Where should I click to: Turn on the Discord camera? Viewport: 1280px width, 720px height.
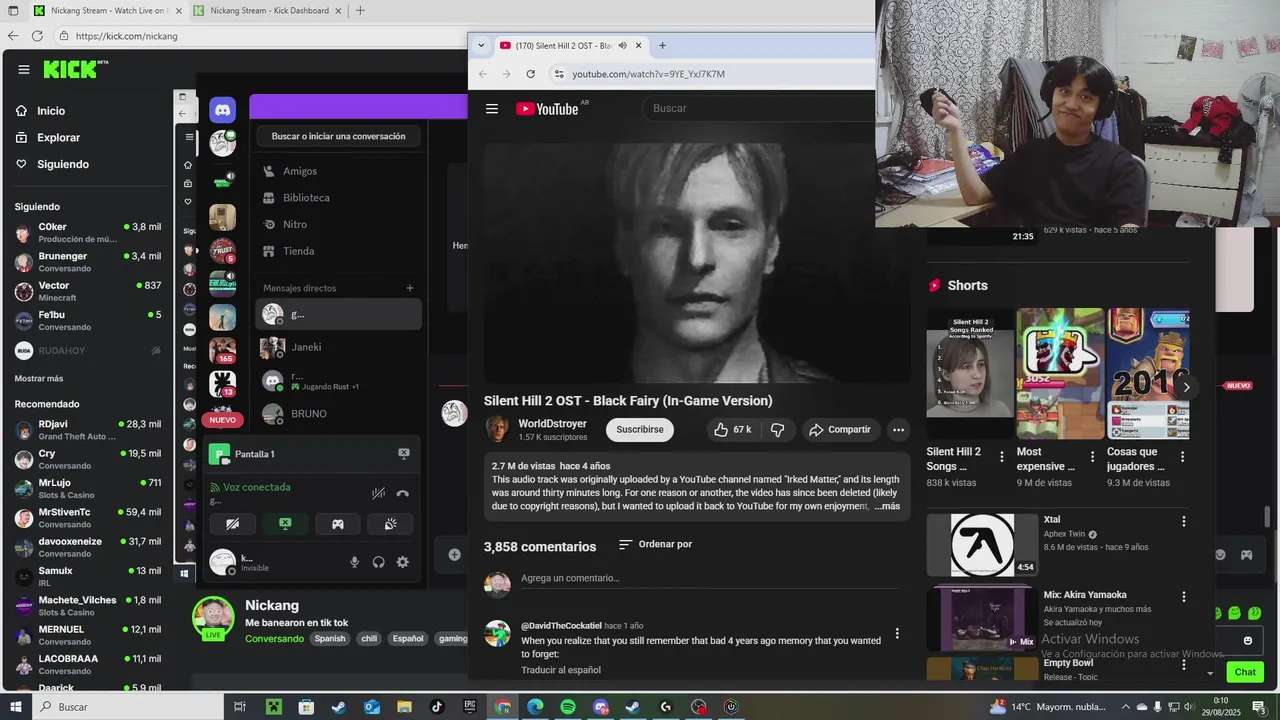click(232, 524)
